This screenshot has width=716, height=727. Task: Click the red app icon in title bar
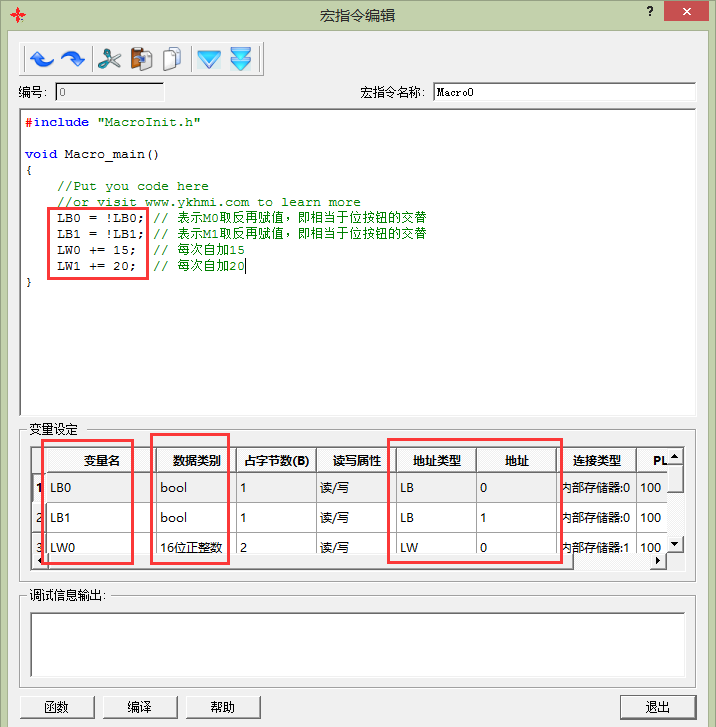[x=17, y=15]
